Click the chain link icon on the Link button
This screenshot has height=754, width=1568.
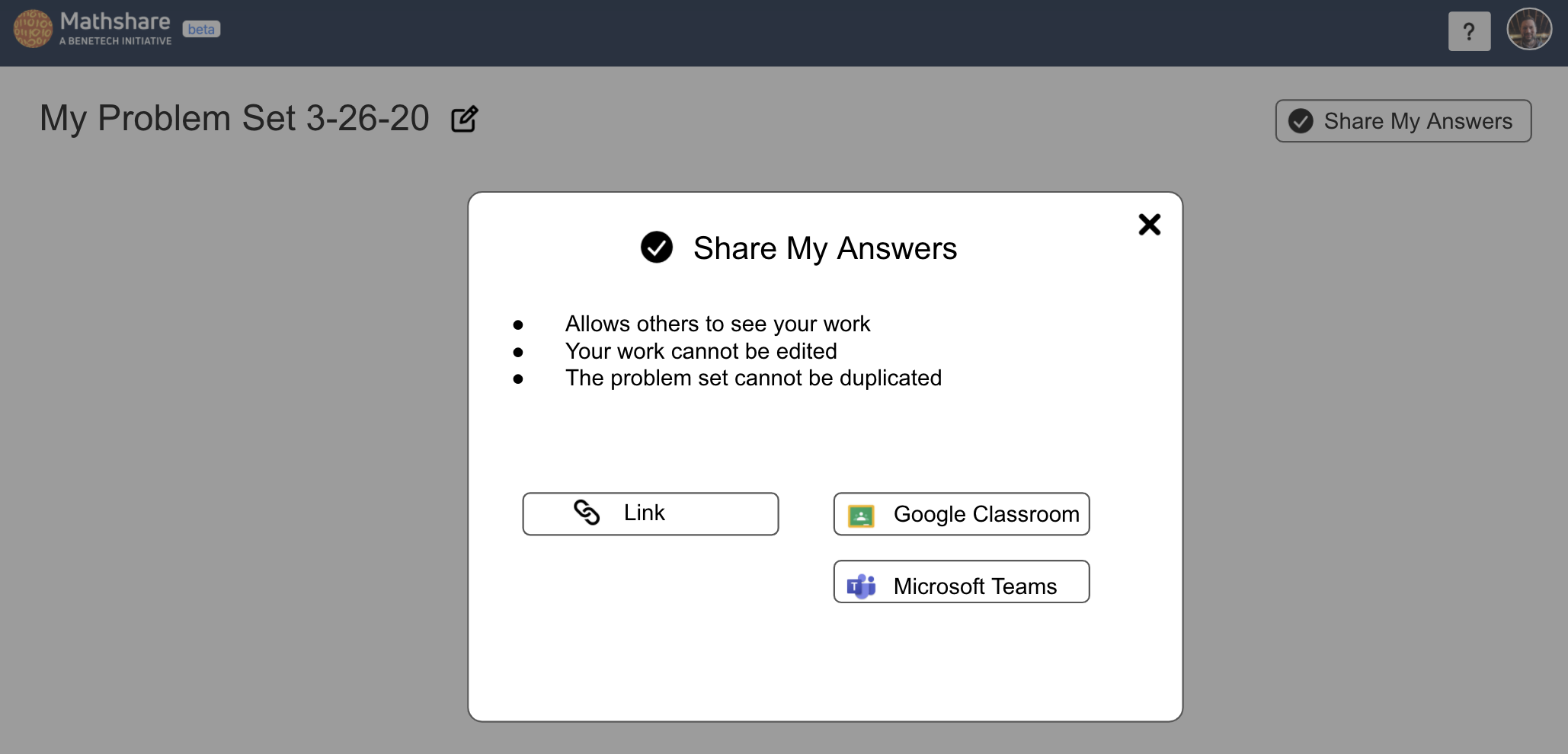[x=587, y=513]
